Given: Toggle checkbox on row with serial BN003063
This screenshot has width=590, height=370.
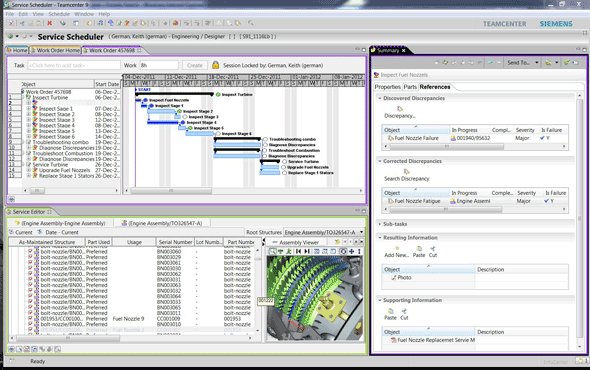Looking at the screenshot, I should (x=31, y=285).
